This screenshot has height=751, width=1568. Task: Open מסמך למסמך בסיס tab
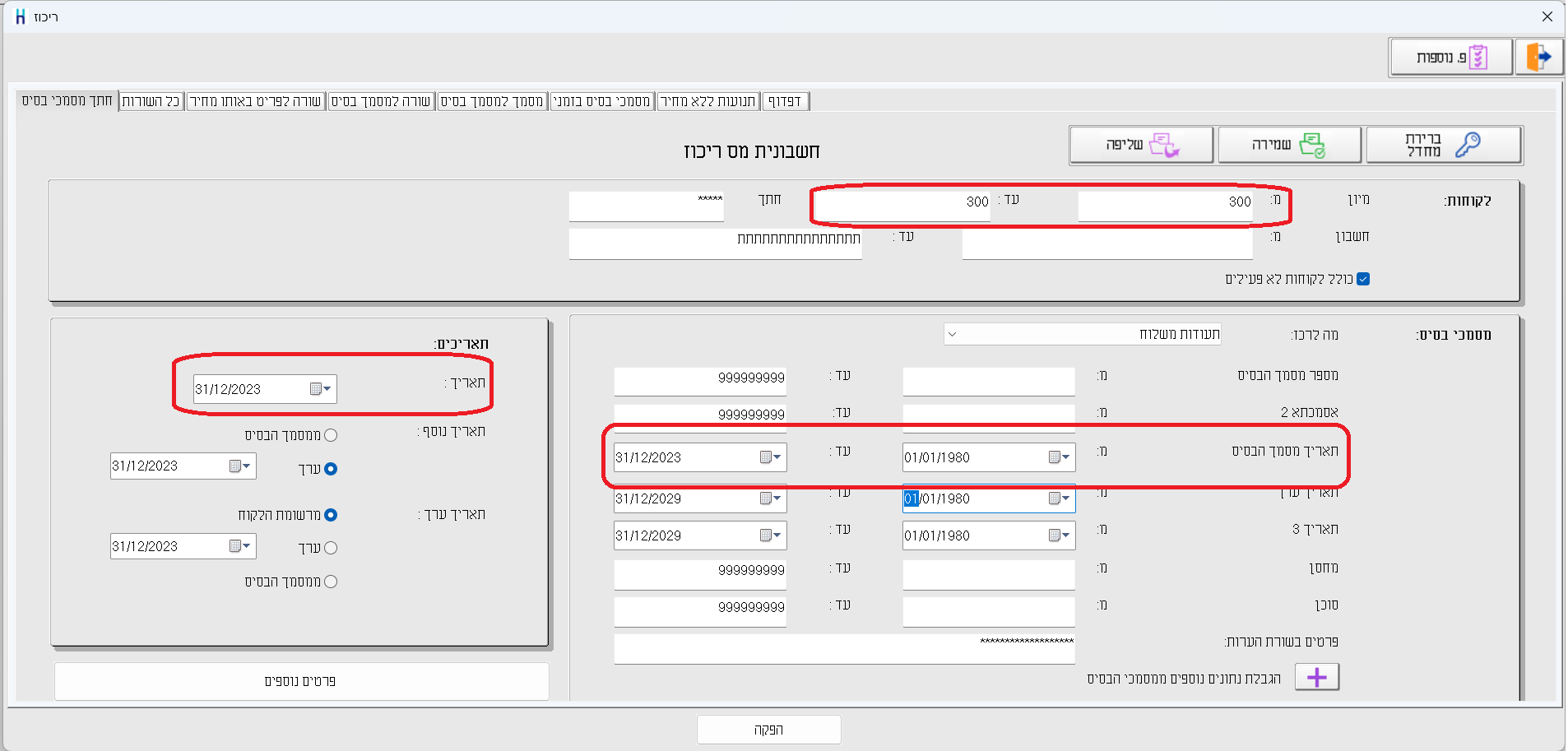point(492,101)
